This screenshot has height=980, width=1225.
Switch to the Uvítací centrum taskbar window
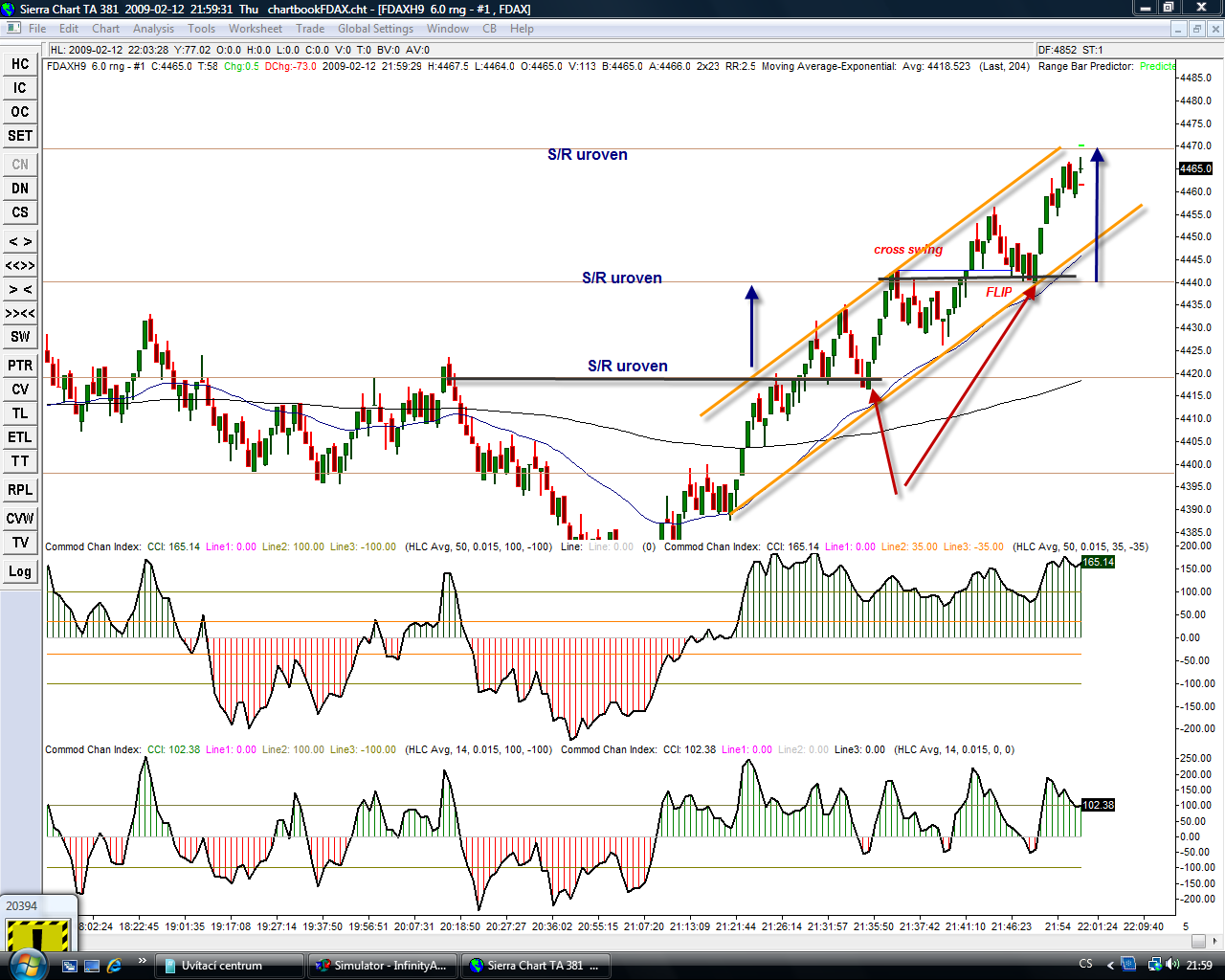click(x=230, y=966)
